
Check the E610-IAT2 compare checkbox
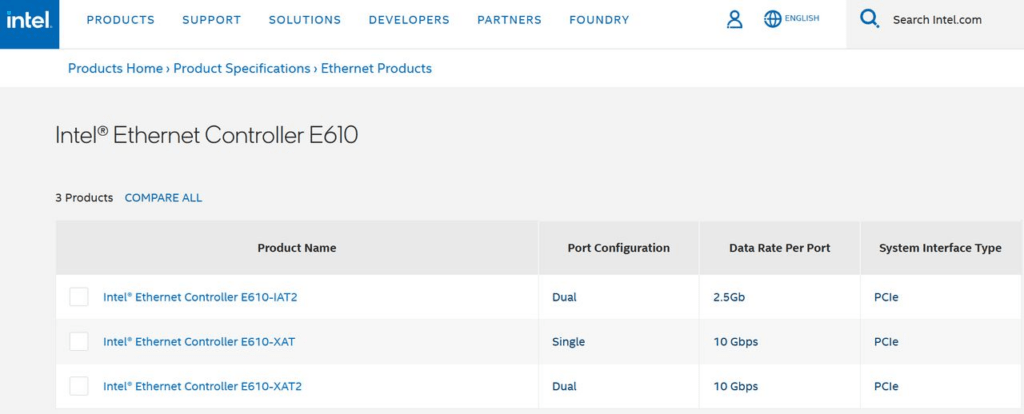[x=79, y=297]
